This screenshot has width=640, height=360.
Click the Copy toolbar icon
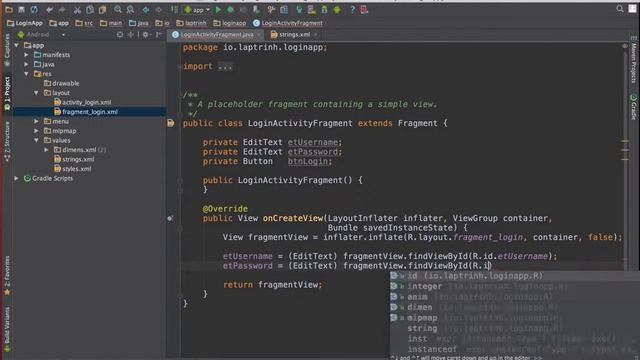pos(90,9)
